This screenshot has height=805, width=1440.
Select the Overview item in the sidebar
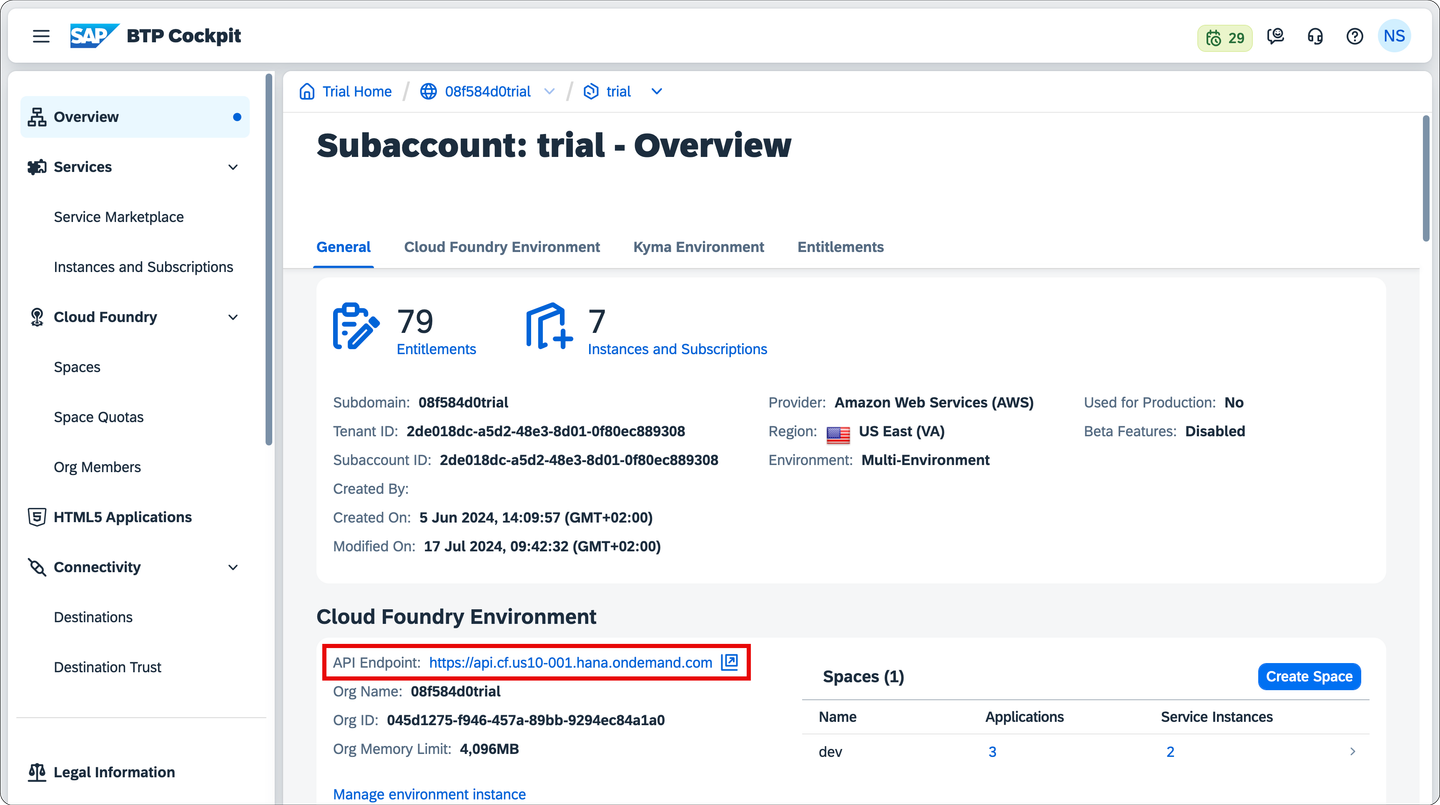[135, 117]
